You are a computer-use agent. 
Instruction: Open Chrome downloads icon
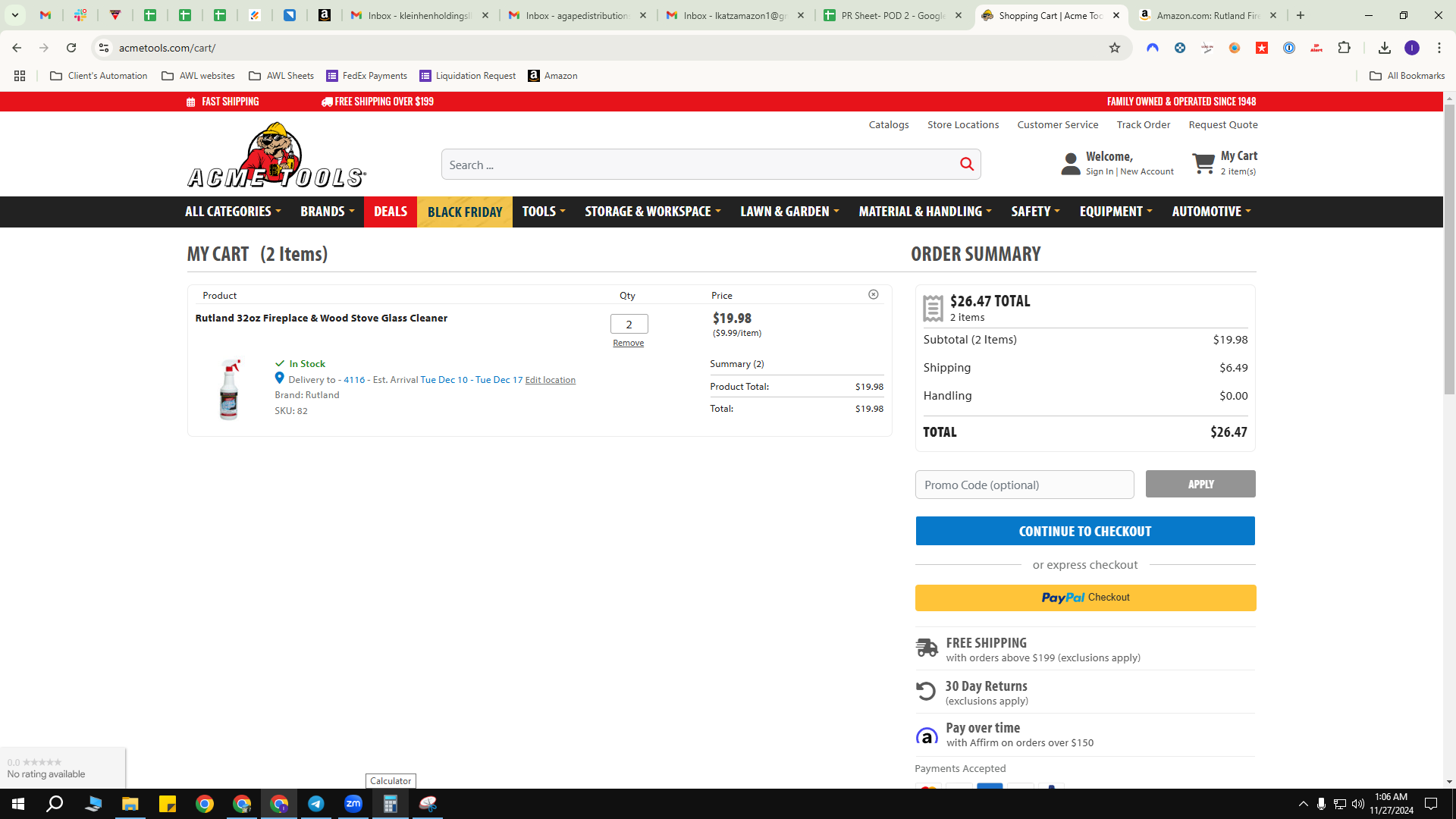[x=1385, y=48]
